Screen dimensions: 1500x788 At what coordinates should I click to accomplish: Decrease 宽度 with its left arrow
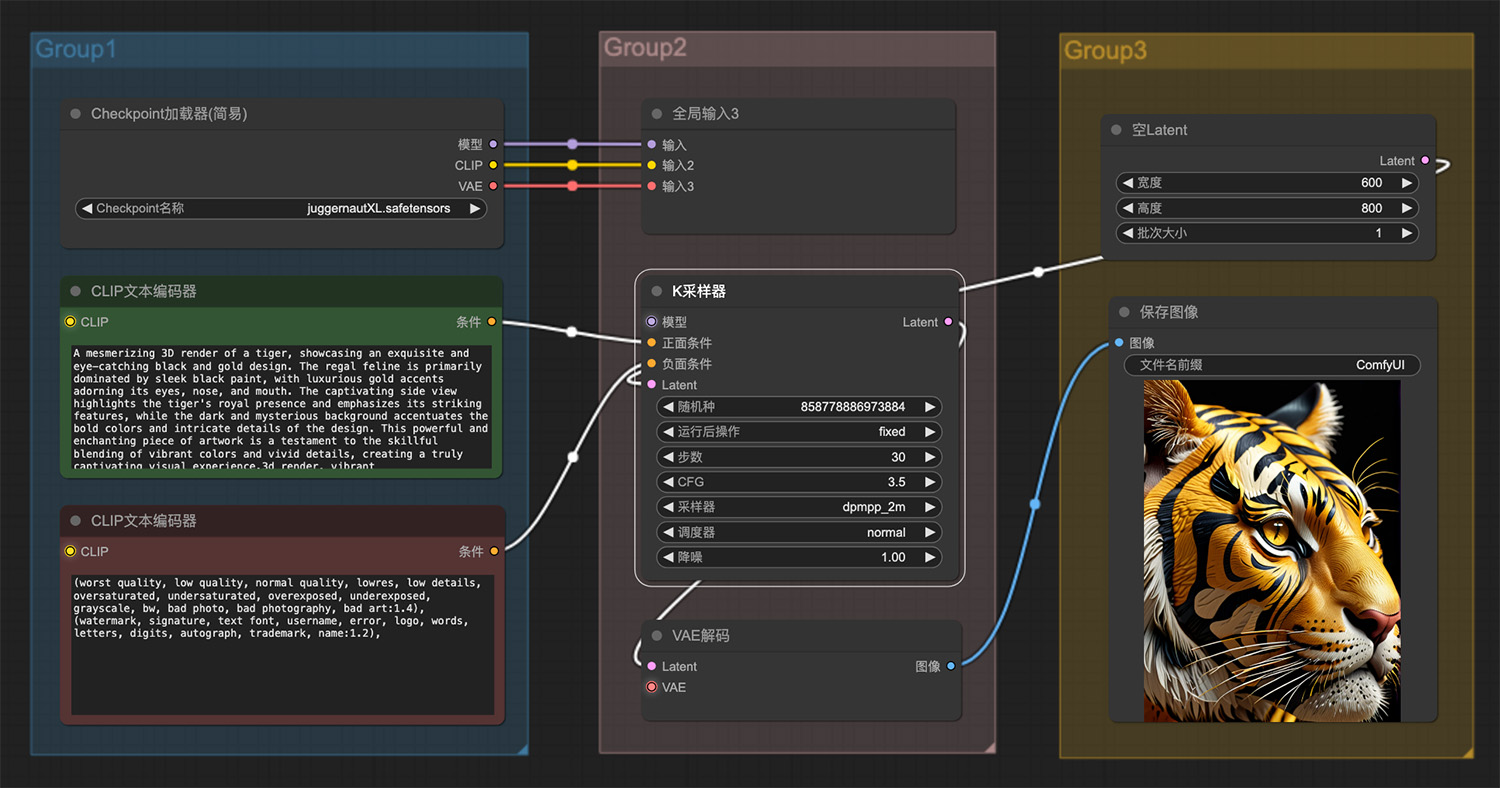(x=1127, y=183)
